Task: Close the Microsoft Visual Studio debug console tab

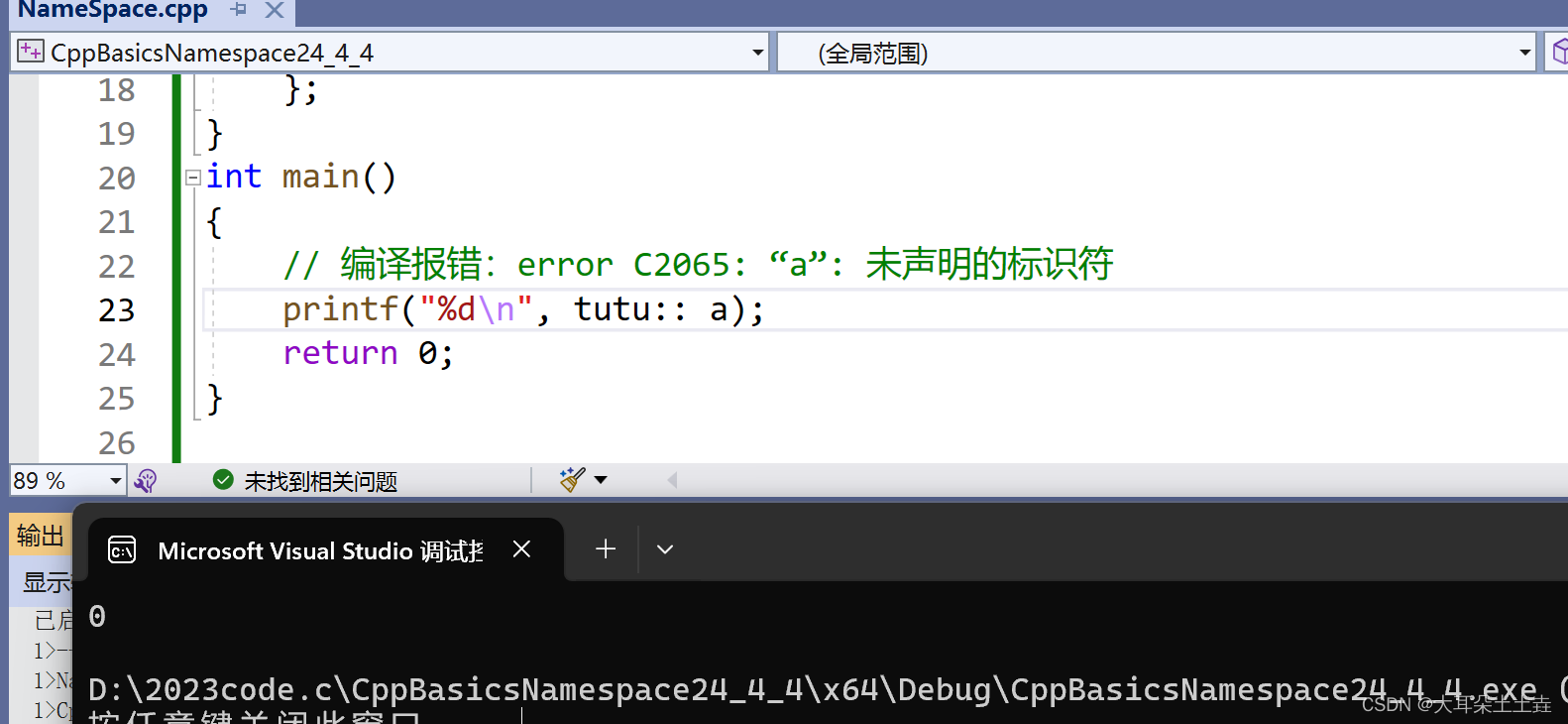Action: 522,548
